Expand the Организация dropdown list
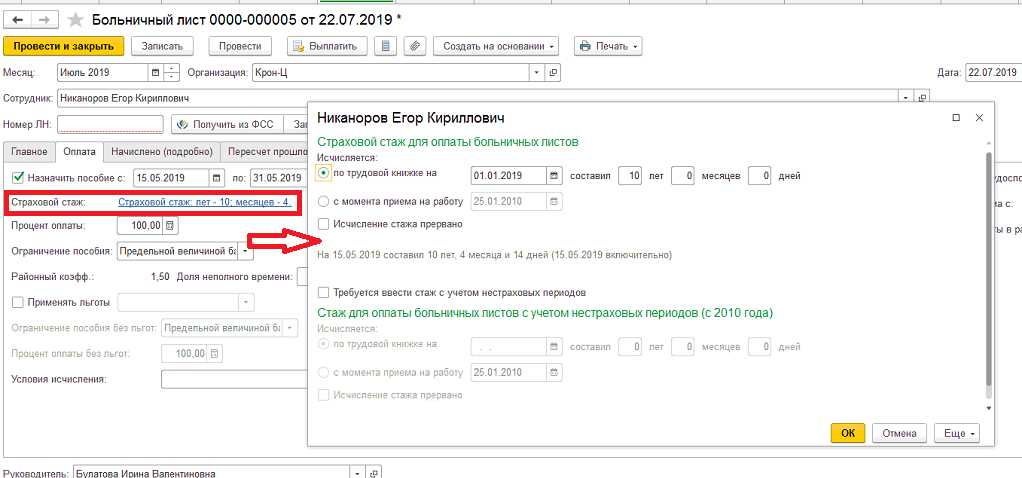The image size is (1022, 478). [537, 73]
